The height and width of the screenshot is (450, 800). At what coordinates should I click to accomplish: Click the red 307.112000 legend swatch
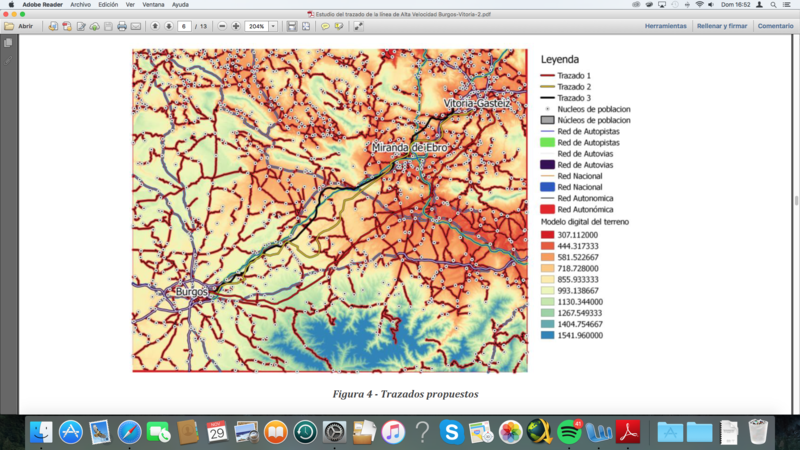pyautogui.click(x=547, y=235)
